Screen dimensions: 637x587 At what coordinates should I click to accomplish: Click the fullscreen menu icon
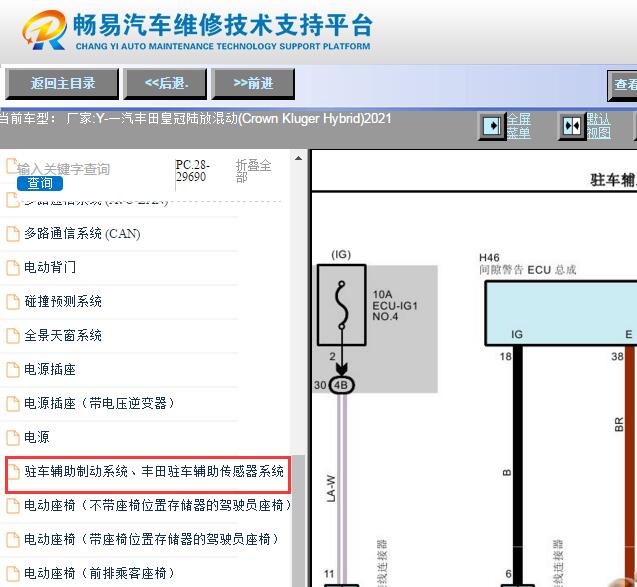click(492, 126)
